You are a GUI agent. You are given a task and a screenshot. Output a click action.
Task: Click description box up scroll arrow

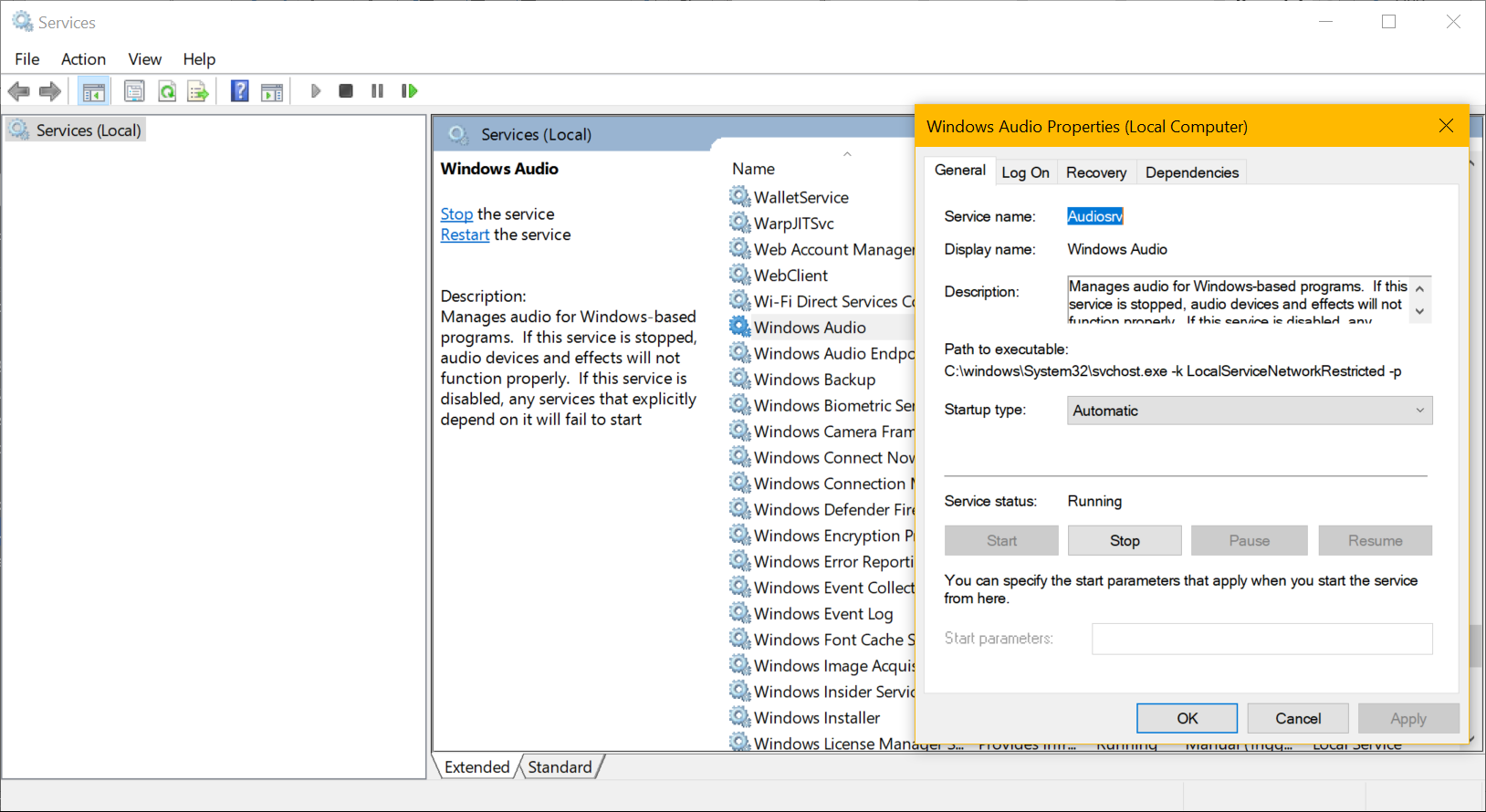pyautogui.click(x=1419, y=288)
